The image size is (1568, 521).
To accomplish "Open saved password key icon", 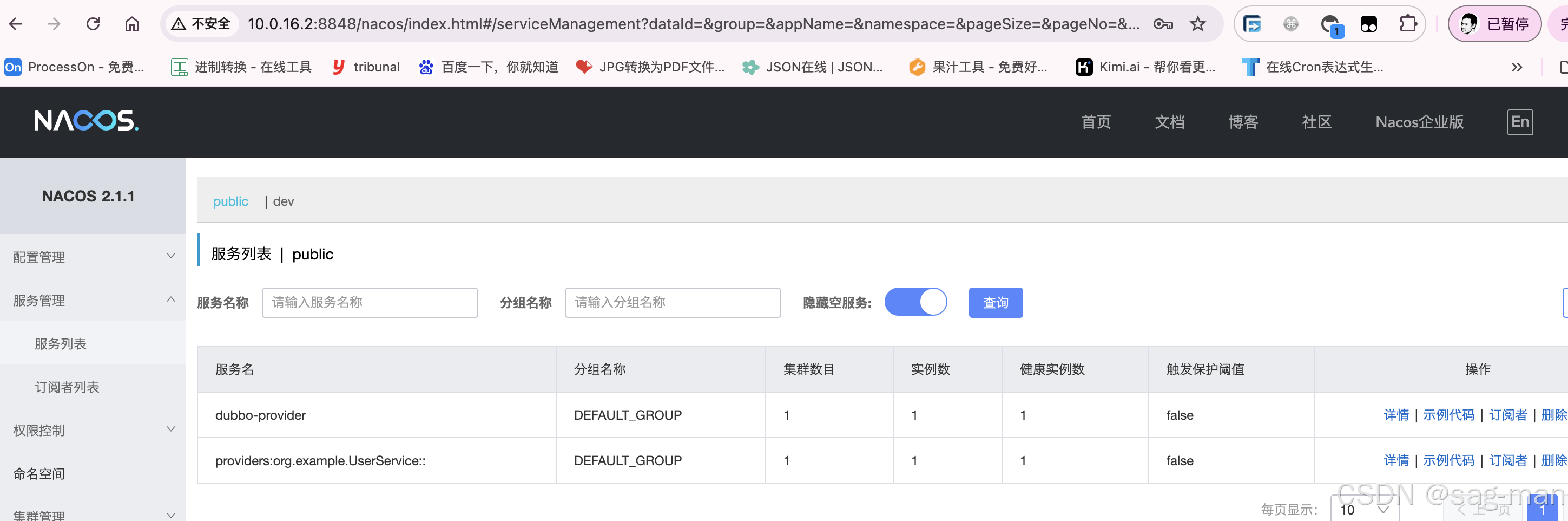I will pyautogui.click(x=1163, y=24).
